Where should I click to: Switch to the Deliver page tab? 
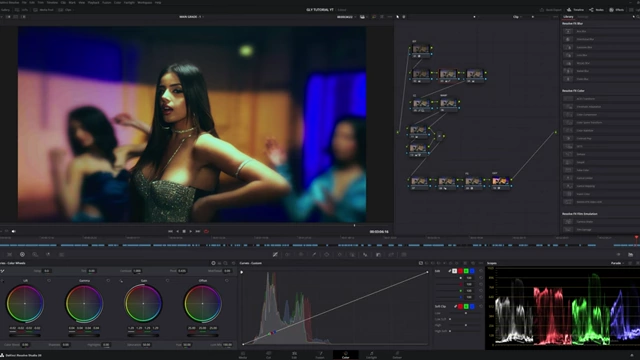point(397,355)
